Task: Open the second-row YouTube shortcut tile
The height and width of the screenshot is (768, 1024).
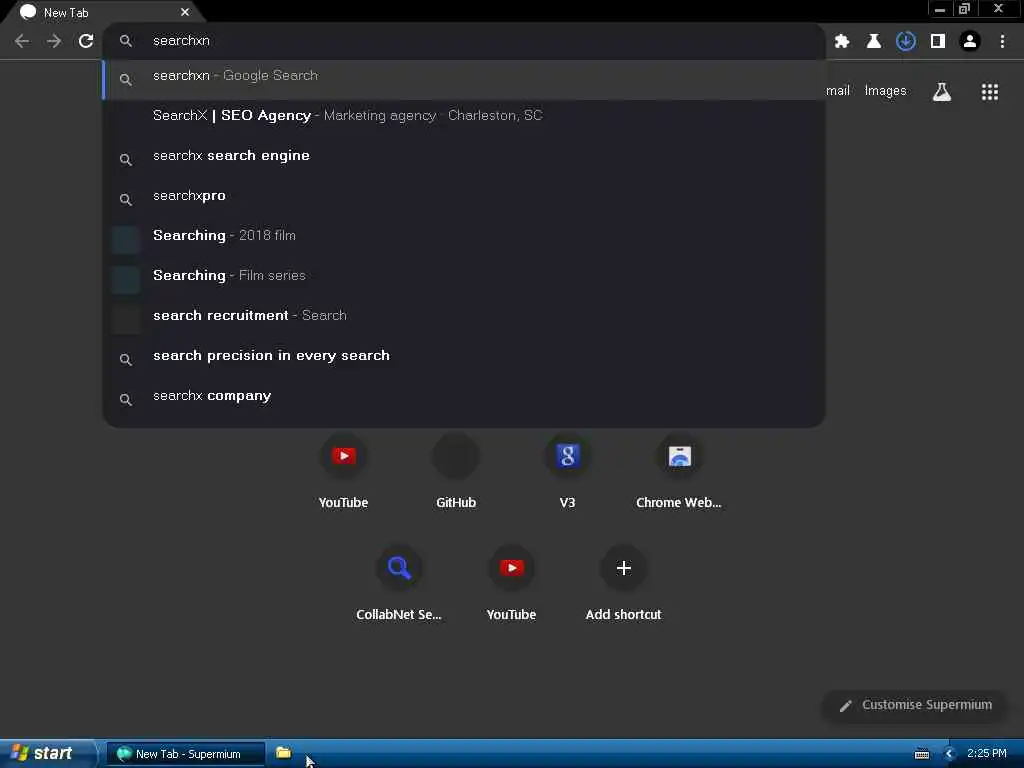Action: point(511,584)
